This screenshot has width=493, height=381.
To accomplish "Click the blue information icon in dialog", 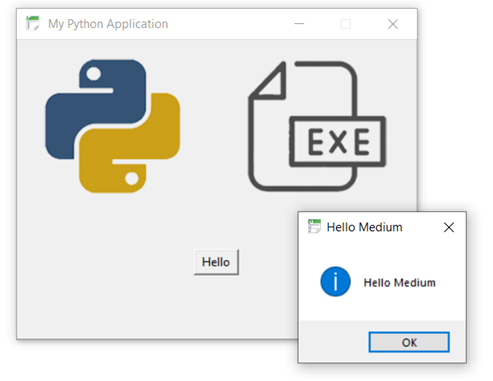I will click(x=335, y=282).
